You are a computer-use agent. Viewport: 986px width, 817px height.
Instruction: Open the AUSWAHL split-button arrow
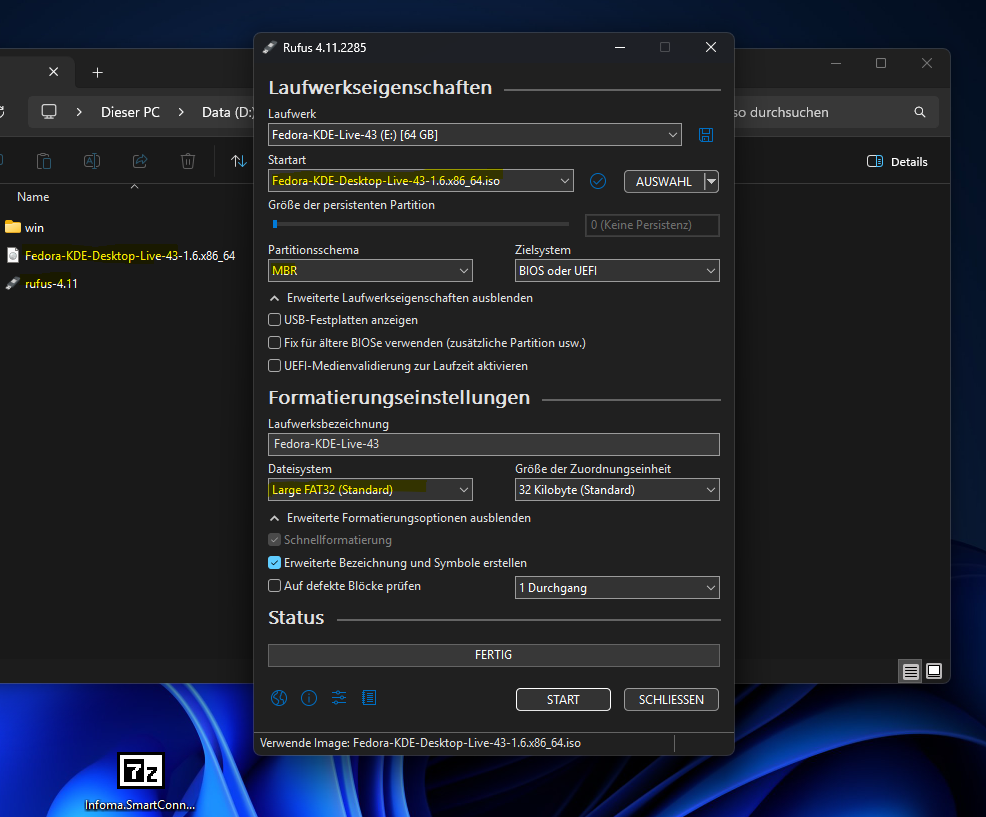711,182
